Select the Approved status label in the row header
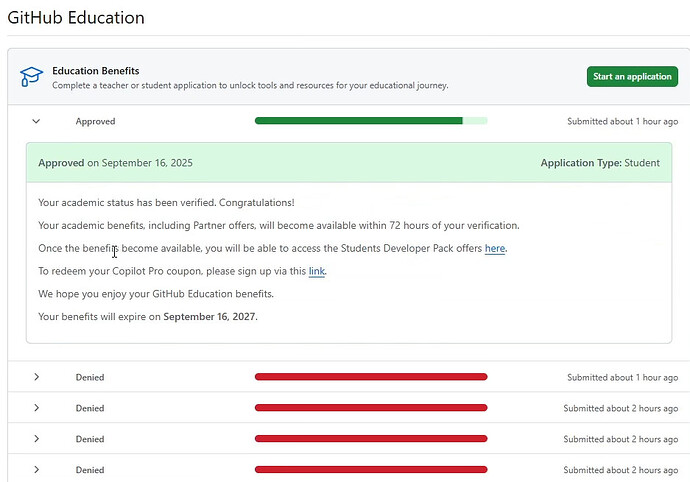 tap(95, 121)
